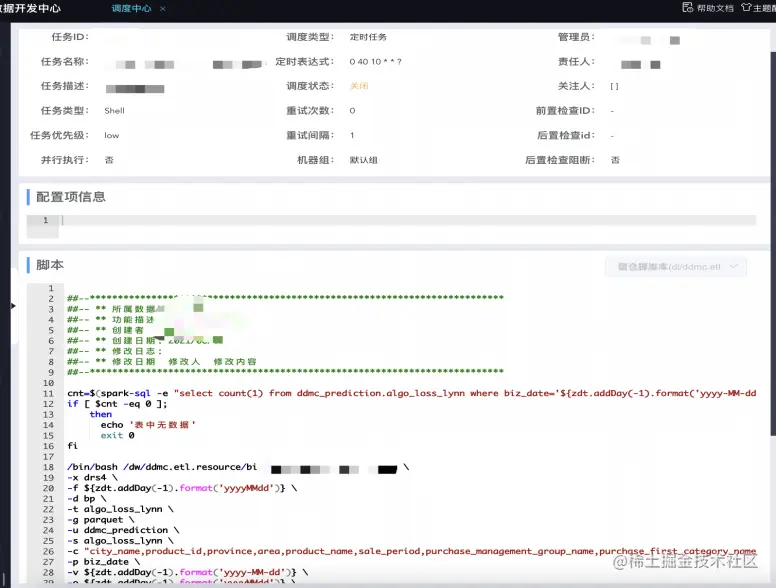Click the '修改日志:' comment line
Screen dimensions: 776x588
point(115,351)
